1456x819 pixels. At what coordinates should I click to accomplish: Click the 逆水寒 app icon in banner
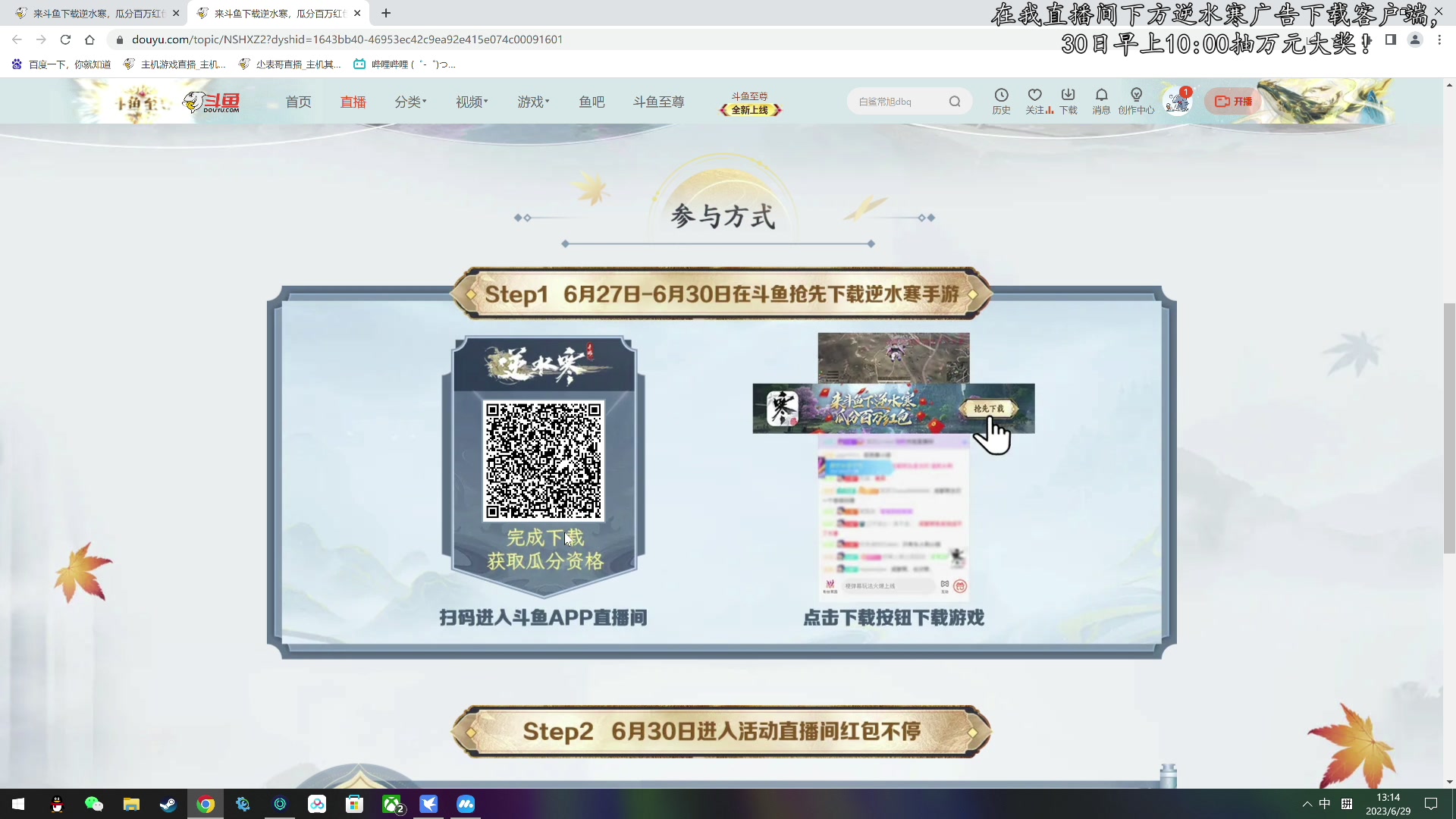783,408
